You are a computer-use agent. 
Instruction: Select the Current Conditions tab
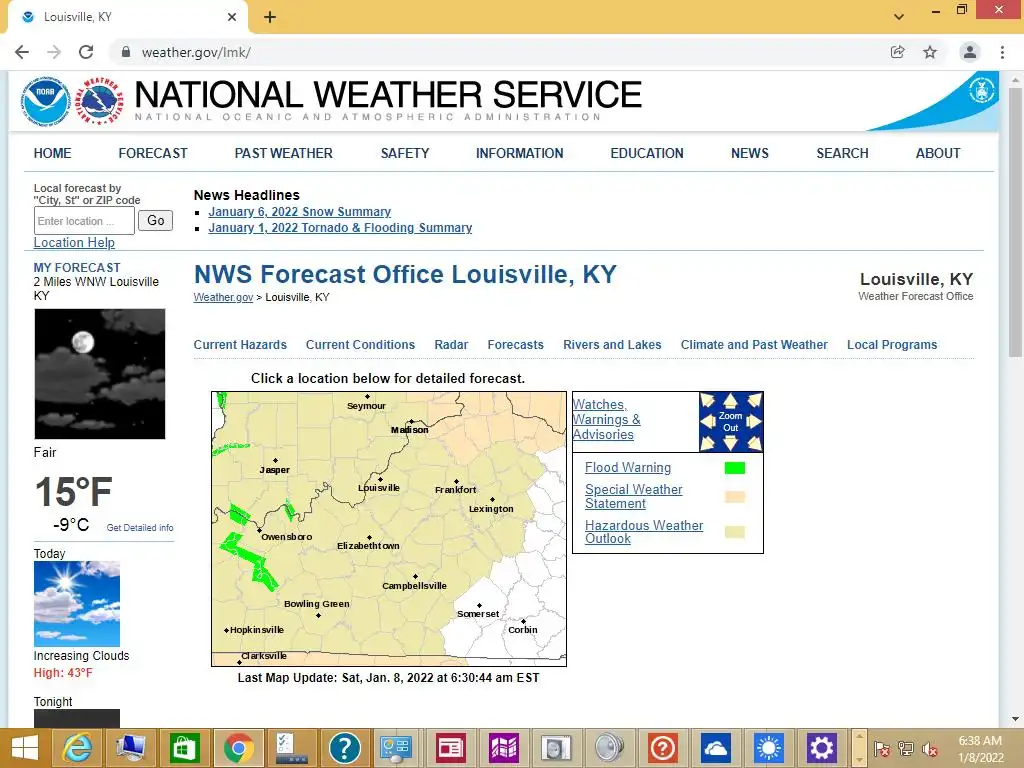point(360,345)
